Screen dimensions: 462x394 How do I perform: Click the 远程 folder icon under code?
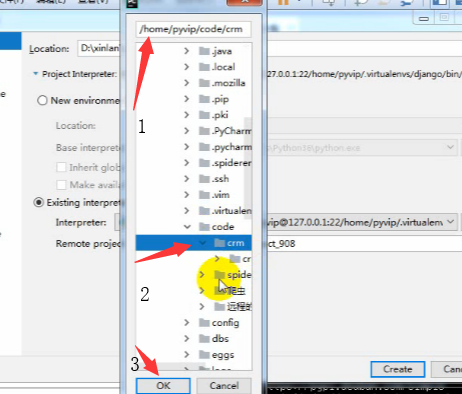click(x=219, y=307)
